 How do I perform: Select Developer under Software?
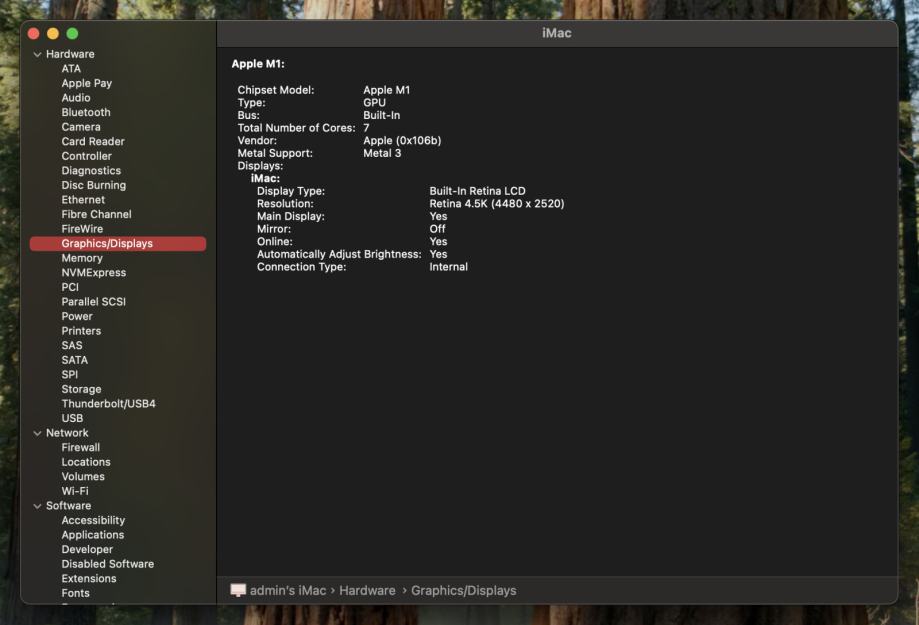87,549
